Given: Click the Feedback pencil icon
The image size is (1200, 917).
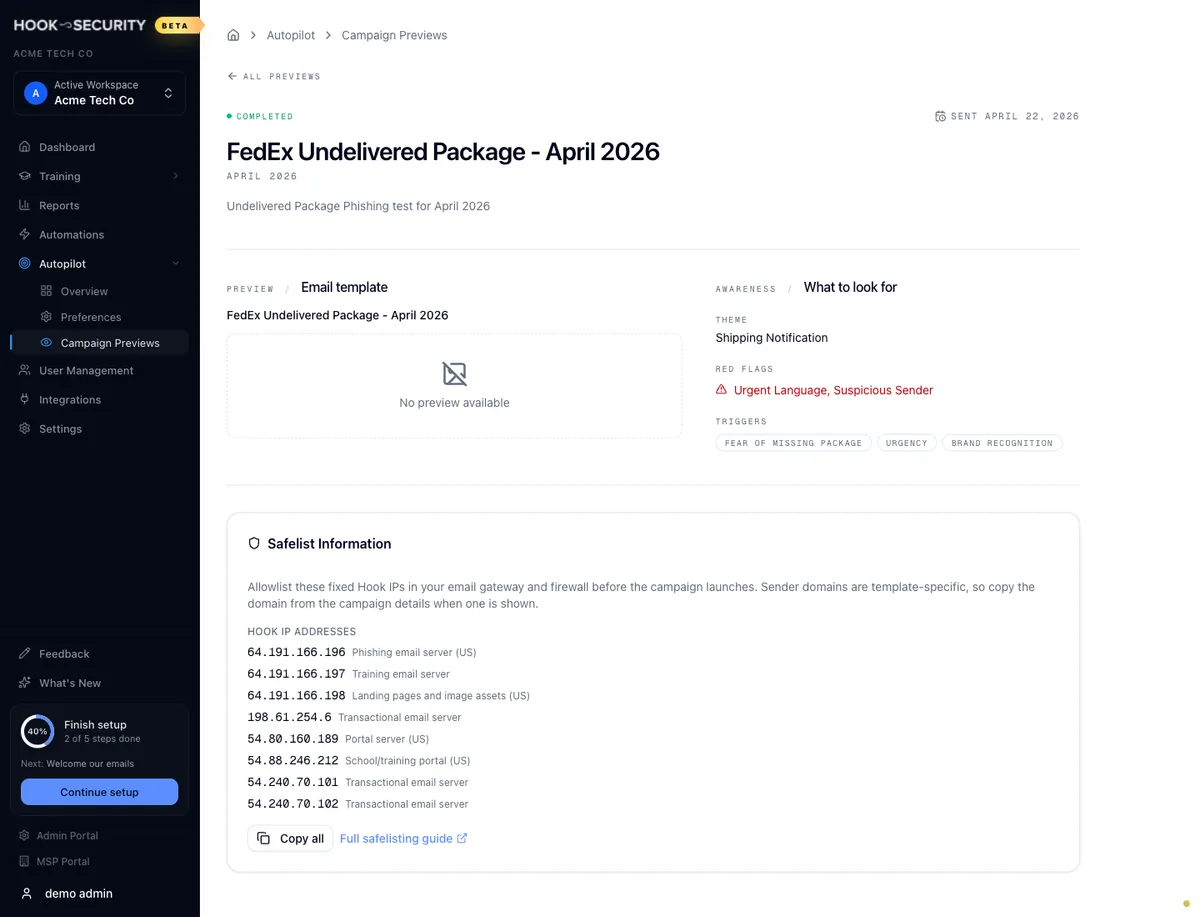Looking at the screenshot, I should [25, 654].
